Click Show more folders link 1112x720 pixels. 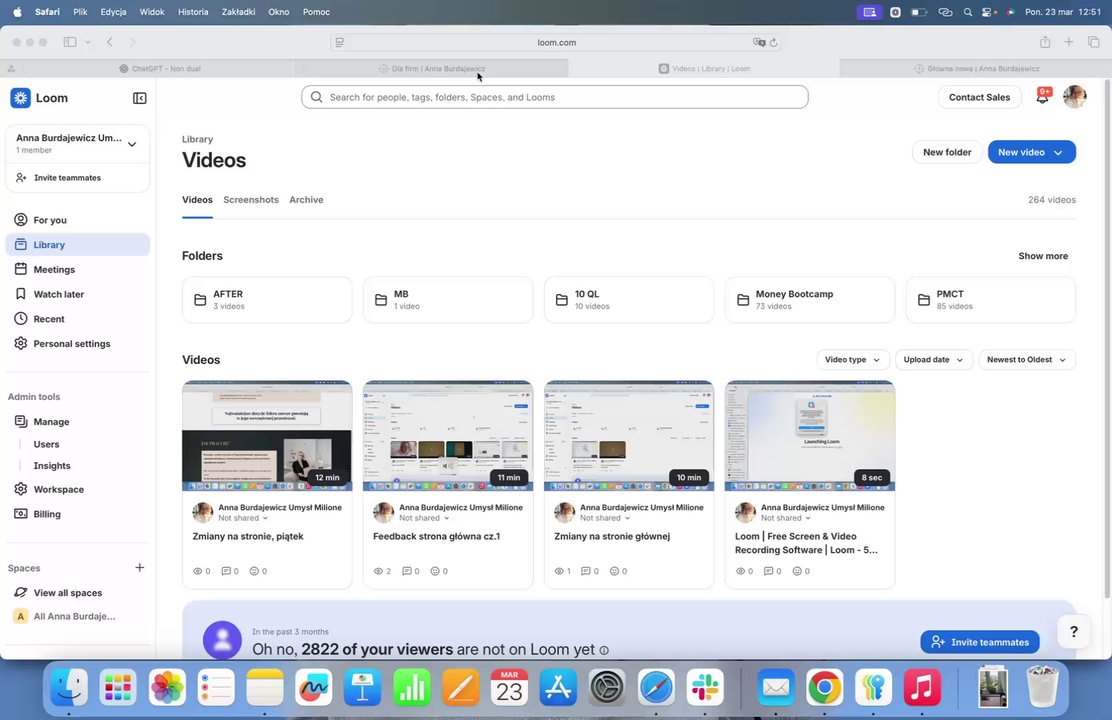tap(1043, 256)
